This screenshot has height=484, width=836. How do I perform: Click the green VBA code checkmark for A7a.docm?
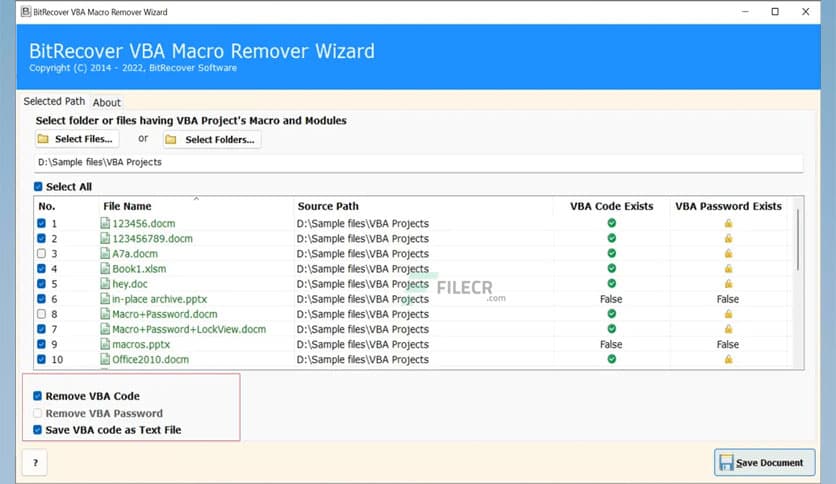pos(612,253)
